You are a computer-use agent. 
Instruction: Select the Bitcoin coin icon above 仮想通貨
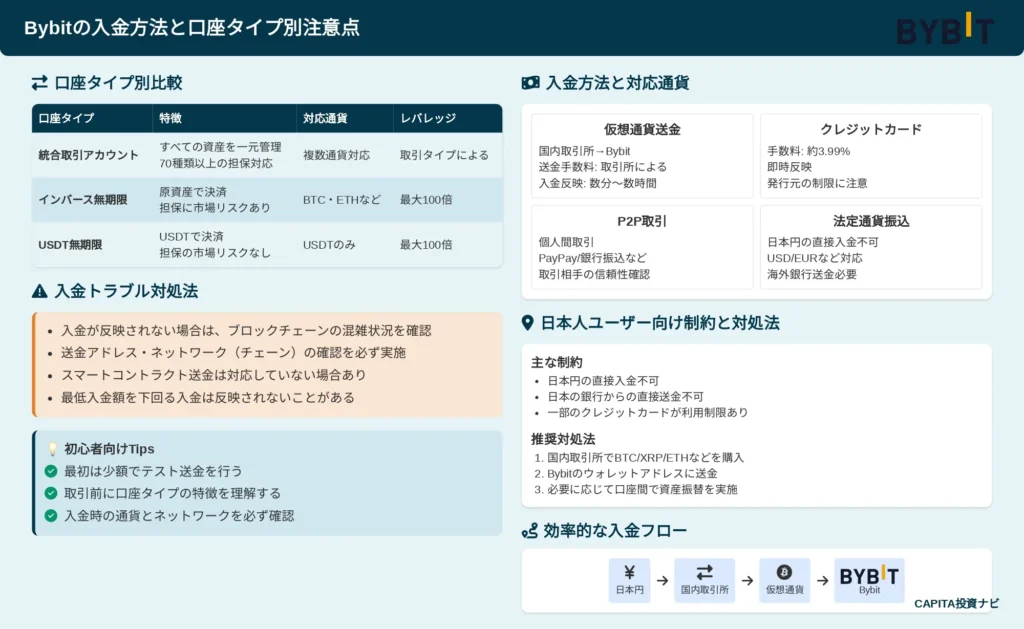click(784, 572)
